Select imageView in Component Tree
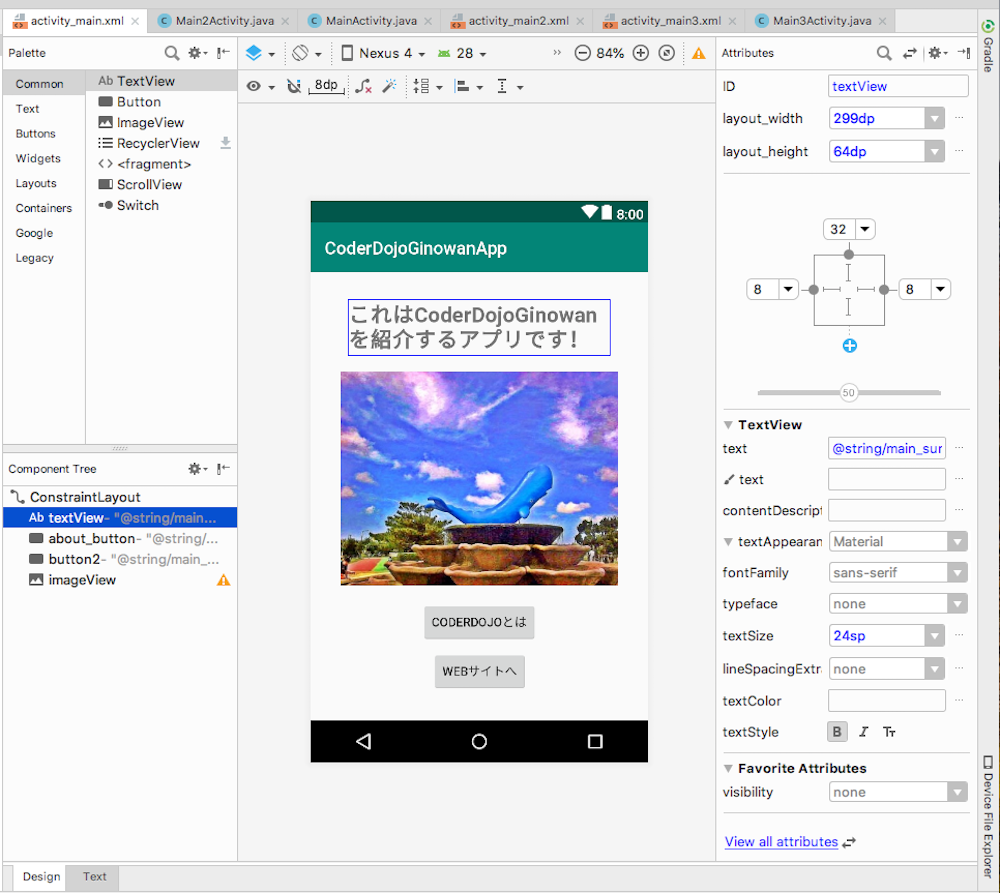The height and width of the screenshot is (893, 1000). (120, 580)
